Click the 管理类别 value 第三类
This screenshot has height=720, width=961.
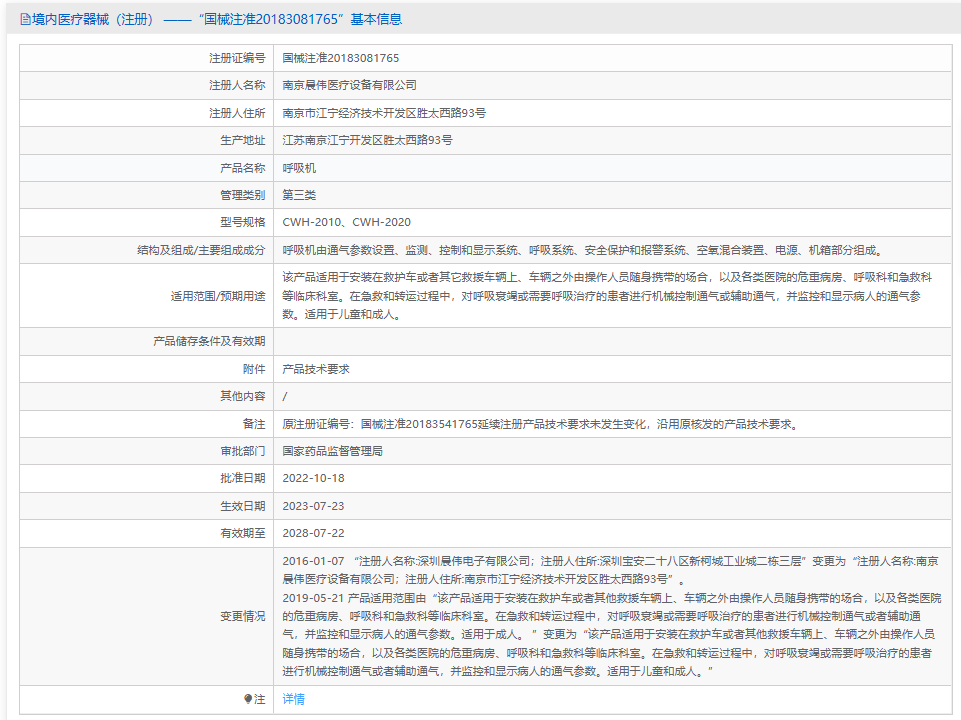pos(299,195)
